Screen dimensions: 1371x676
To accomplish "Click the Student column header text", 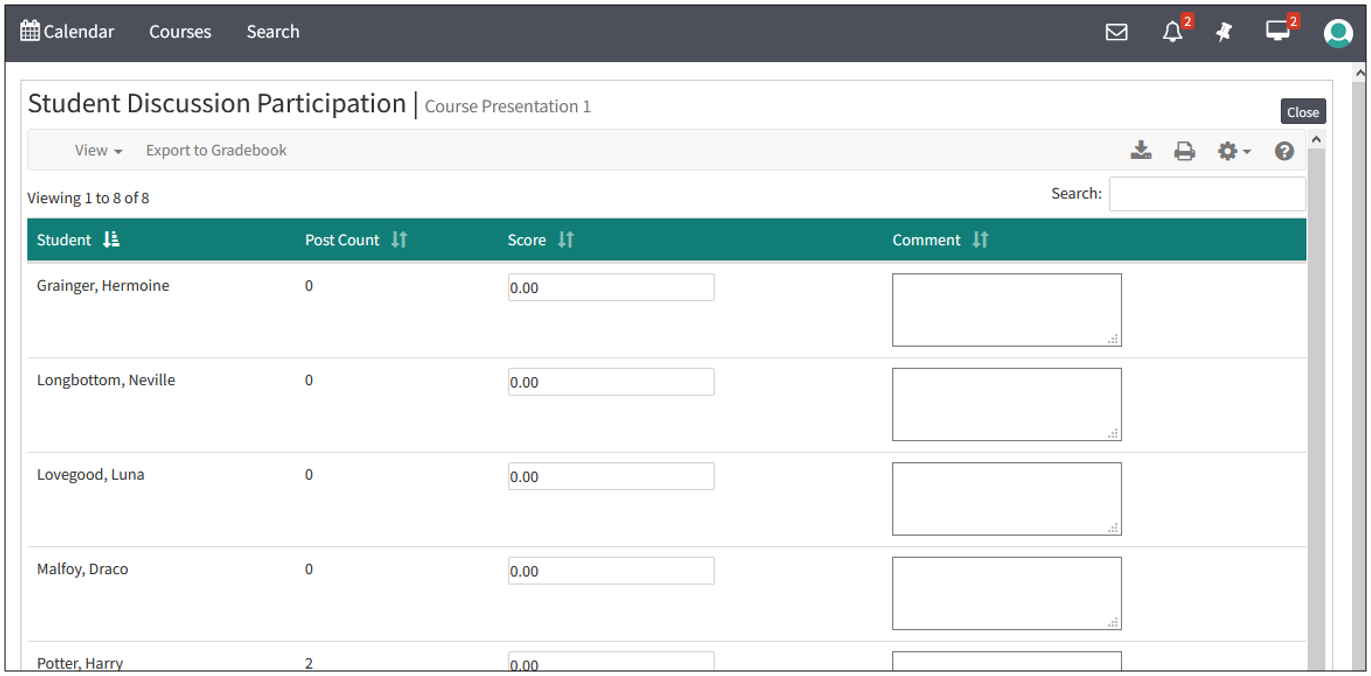I will (64, 240).
